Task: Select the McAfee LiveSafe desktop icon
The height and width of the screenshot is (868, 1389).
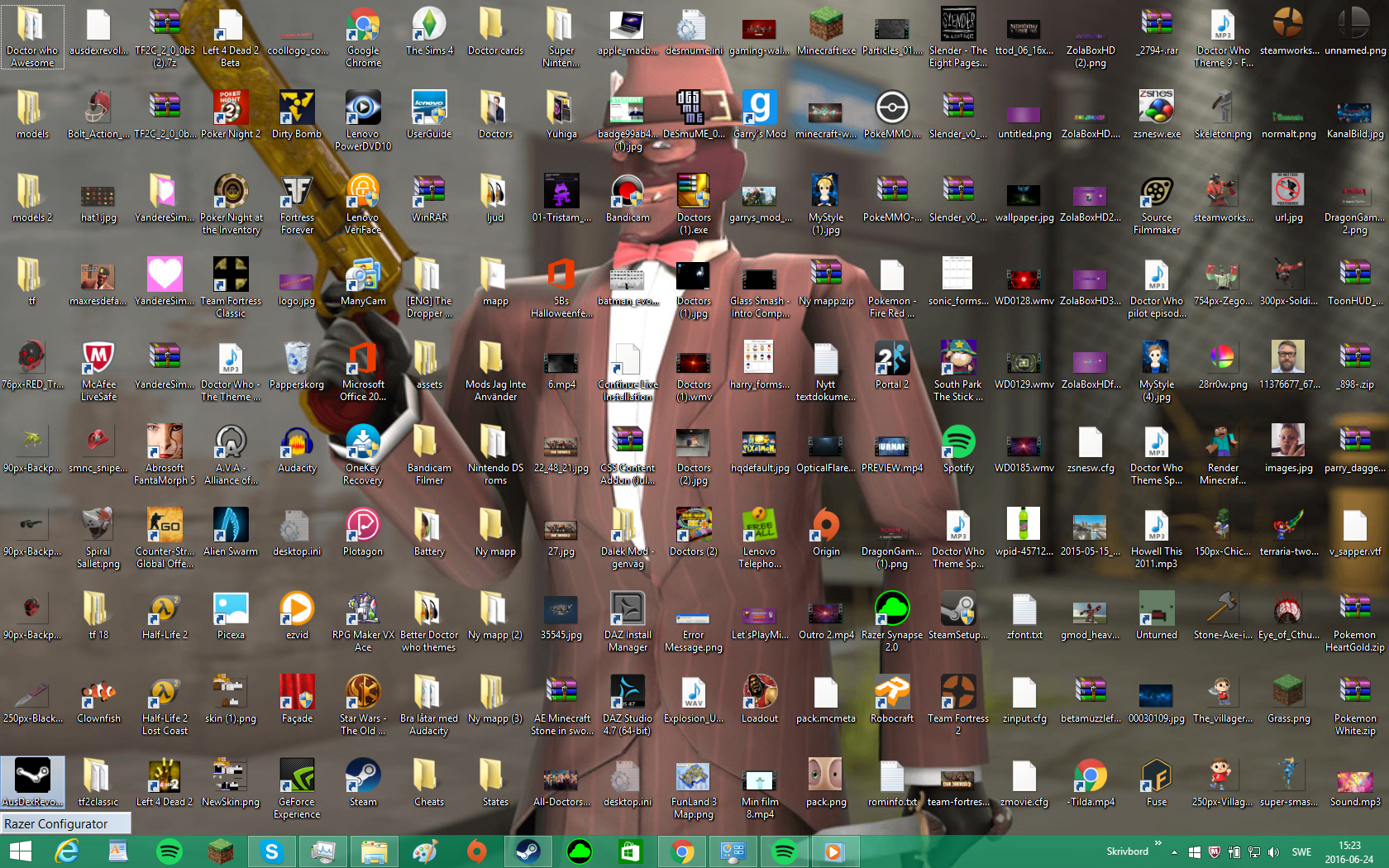Action: point(98,371)
